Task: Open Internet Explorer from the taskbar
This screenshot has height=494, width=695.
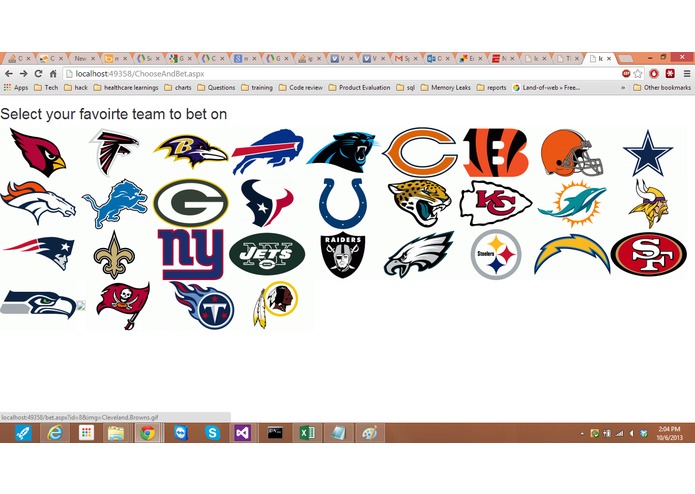Action: [55, 432]
